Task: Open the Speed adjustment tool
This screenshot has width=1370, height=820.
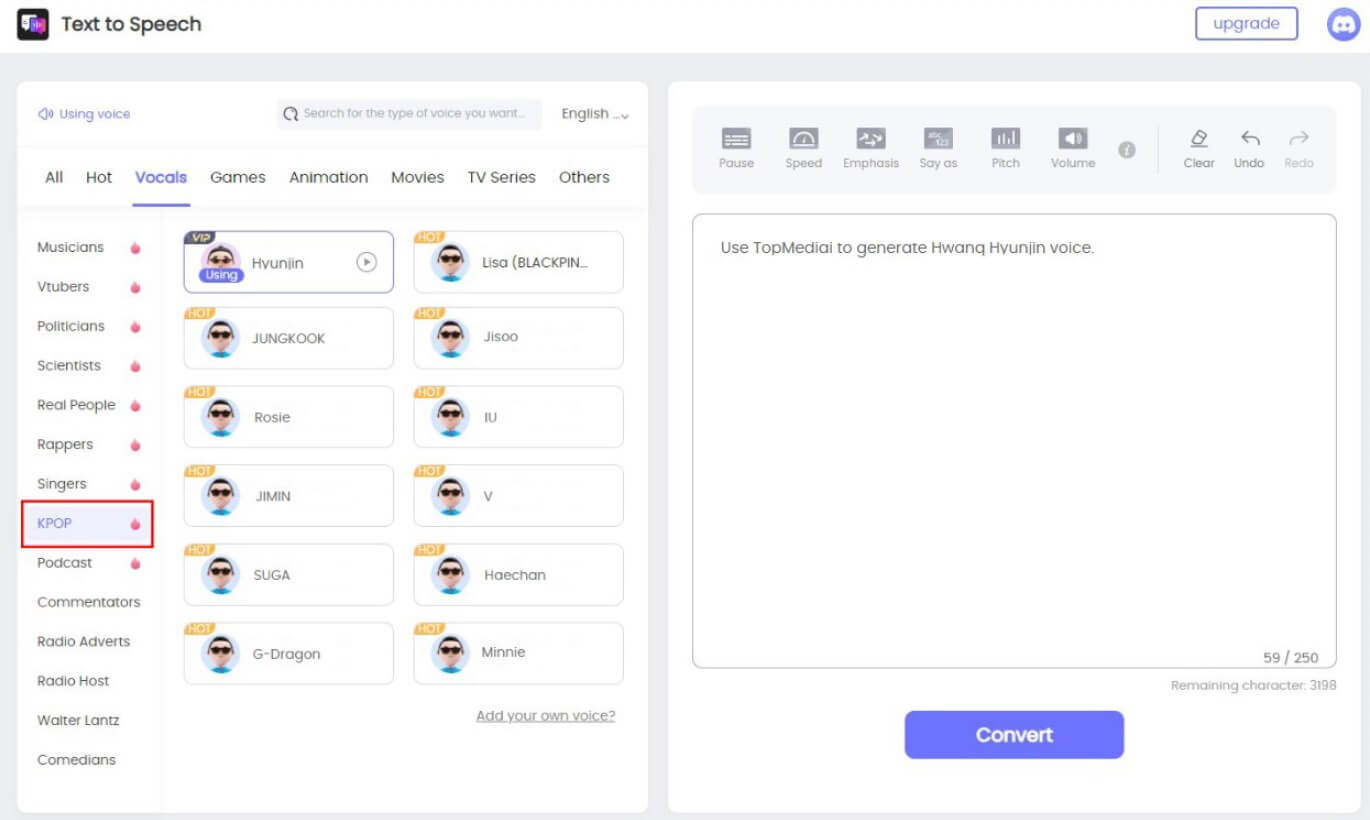Action: click(804, 139)
